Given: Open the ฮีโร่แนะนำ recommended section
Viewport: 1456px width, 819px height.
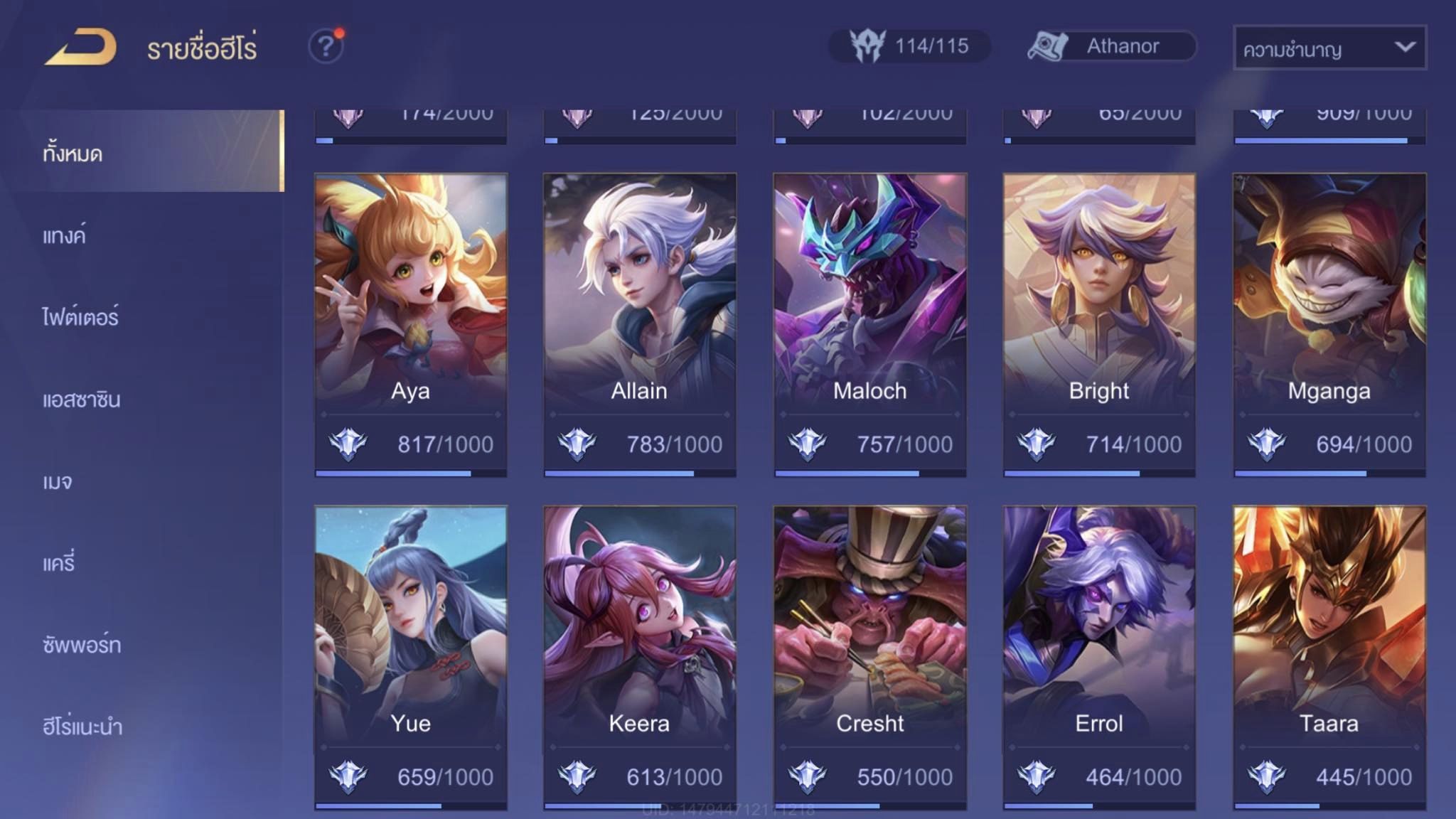Looking at the screenshot, I should coord(82,727).
